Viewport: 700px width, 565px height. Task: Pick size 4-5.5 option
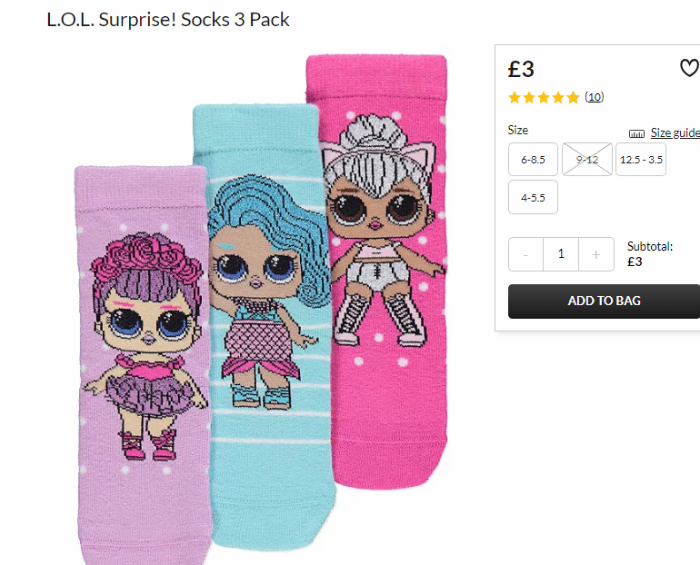click(x=533, y=197)
